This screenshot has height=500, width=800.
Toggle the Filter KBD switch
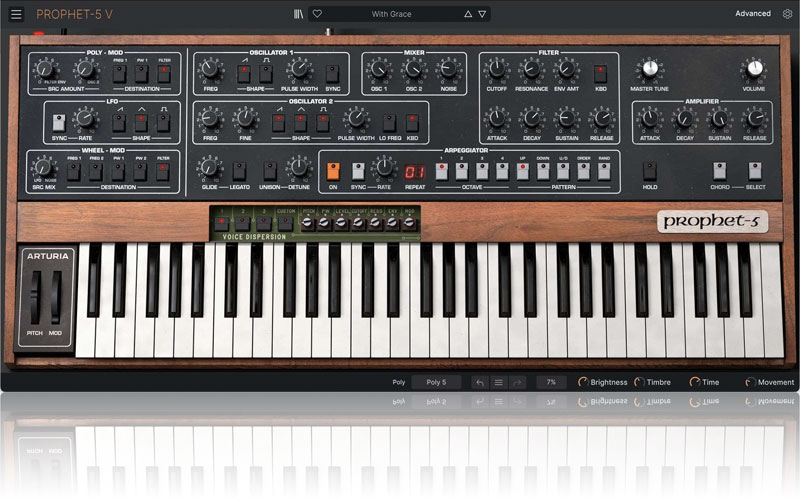coord(601,73)
